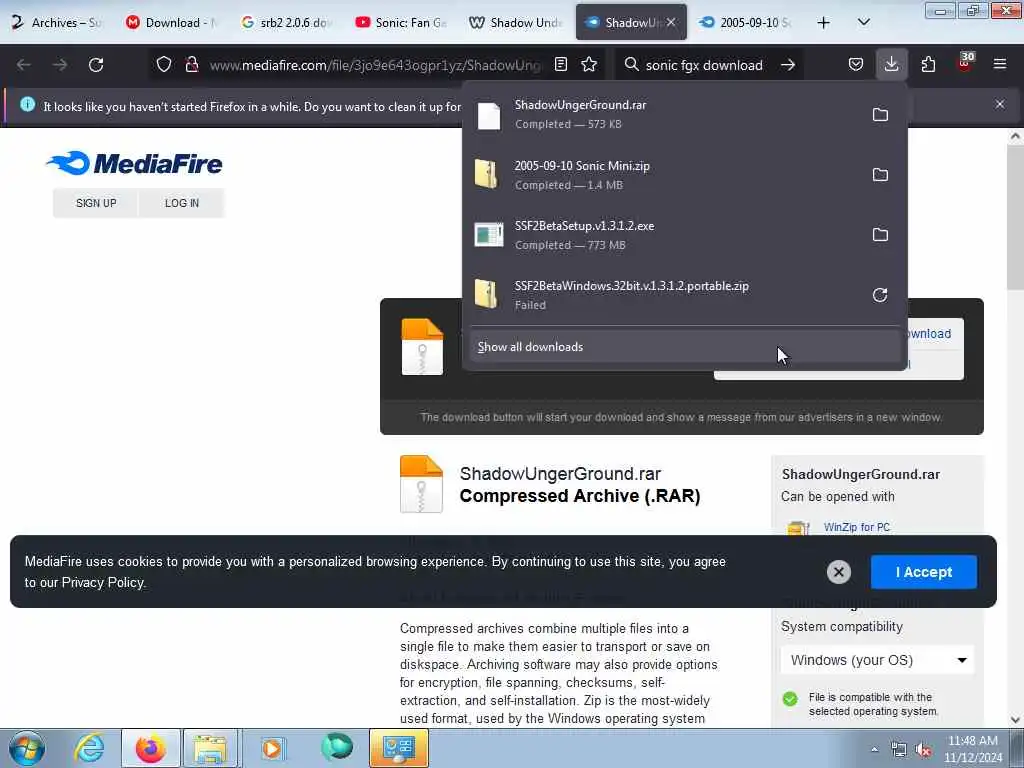This screenshot has height=768, width=1024.
Task: Show ShadowUngerGround.rar in folder
Action: tap(880, 115)
